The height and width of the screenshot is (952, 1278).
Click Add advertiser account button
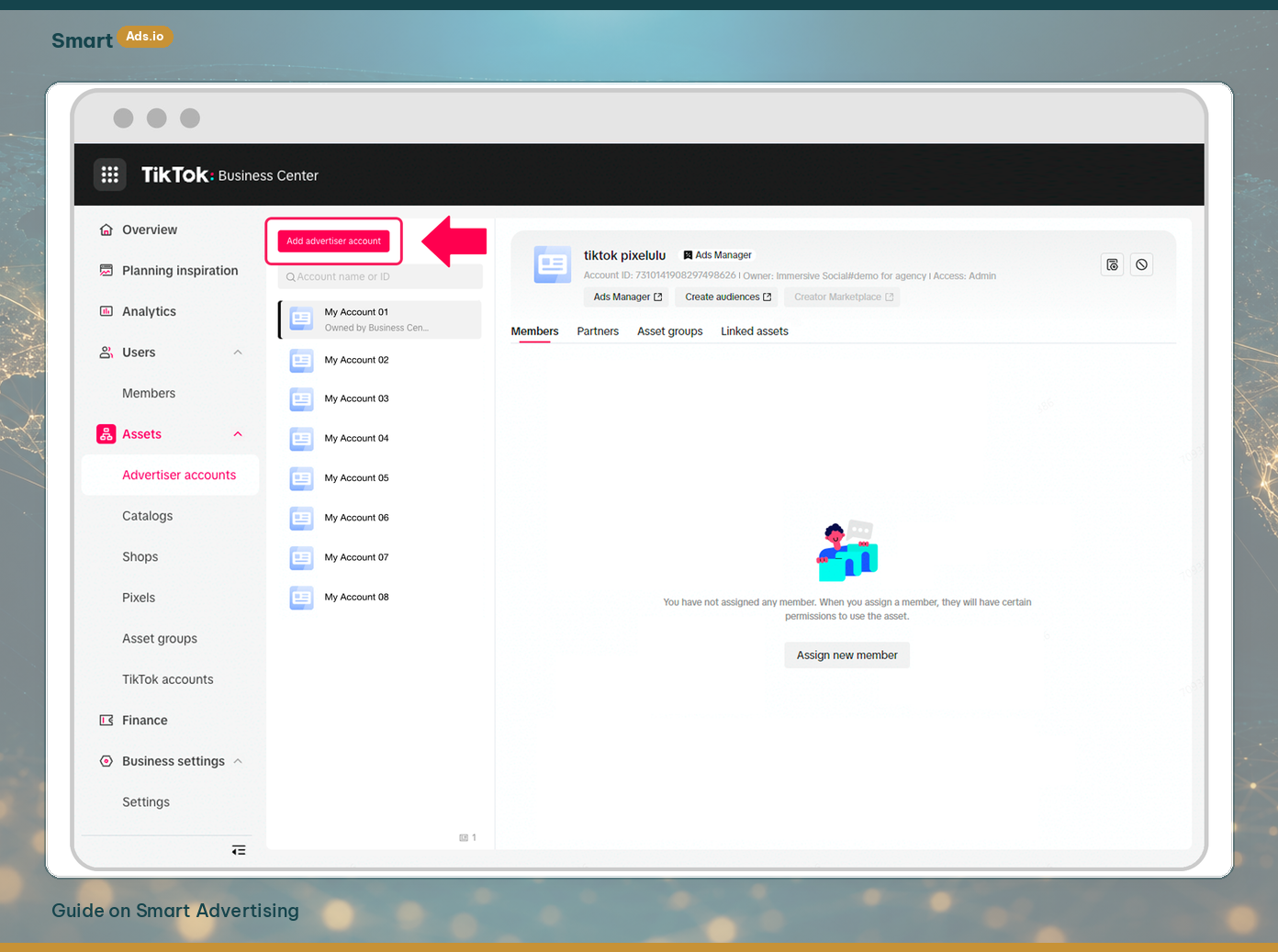tap(334, 241)
